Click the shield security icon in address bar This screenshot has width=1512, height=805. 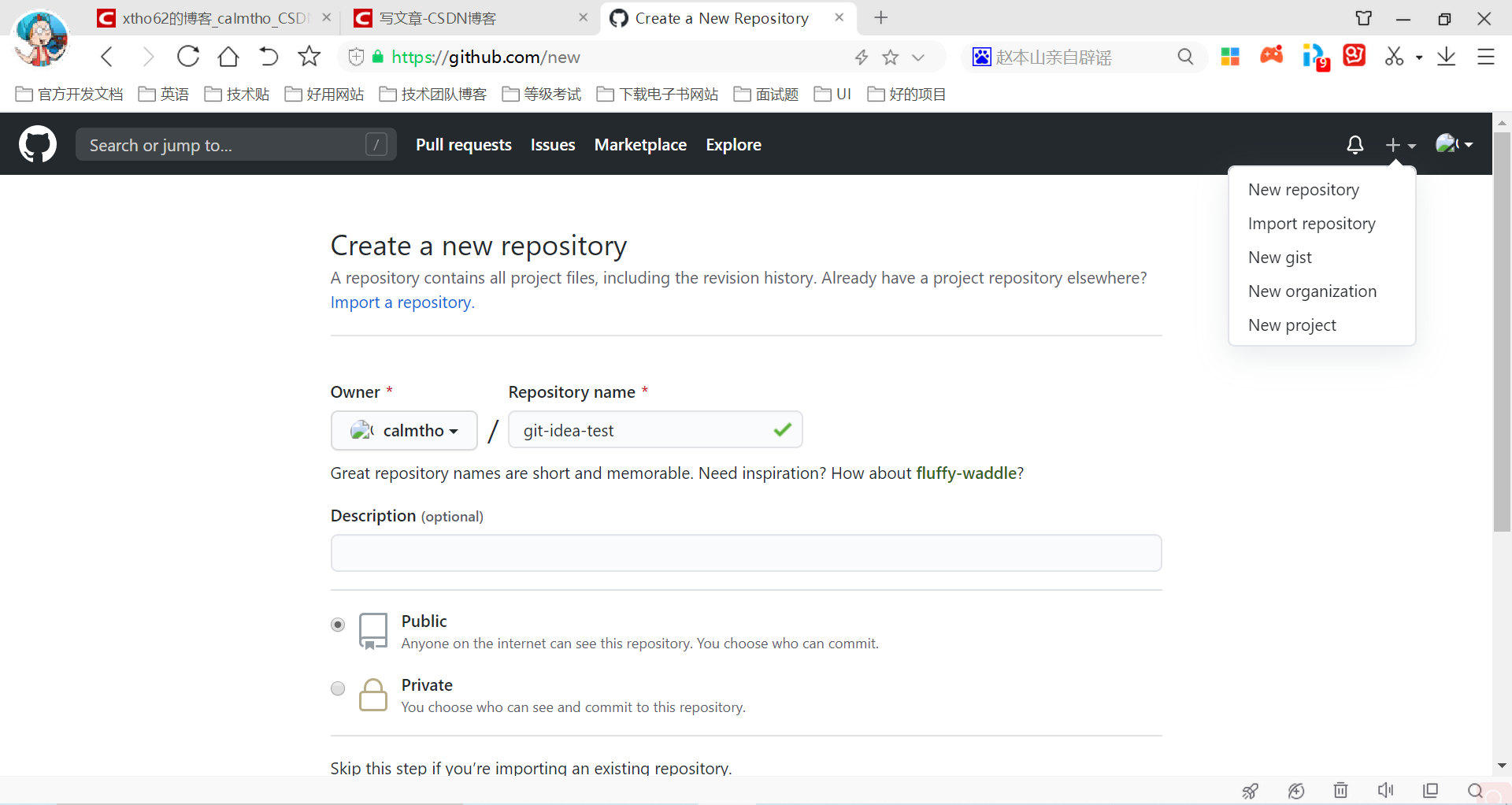[x=356, y=57]
